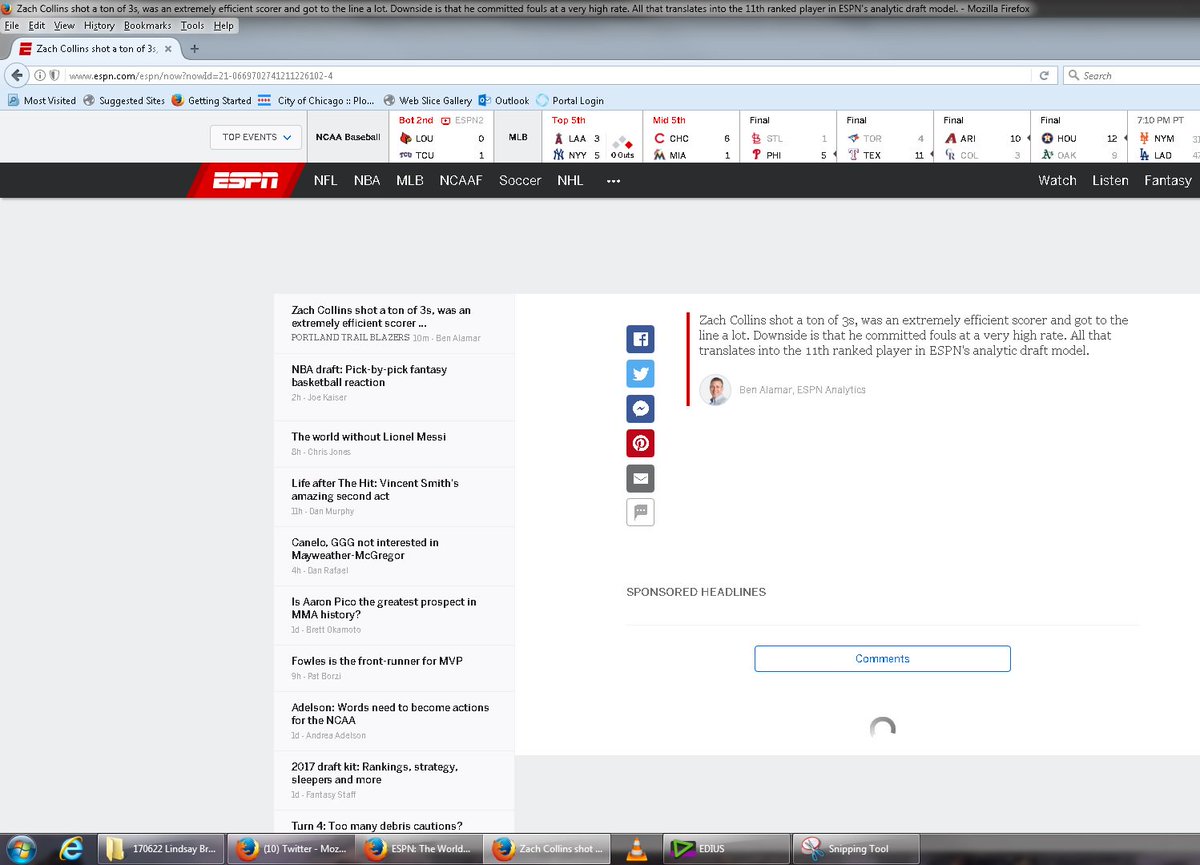Click the Comments button
The height and width of the screenshot is (865, 1200).
click(882, 659)
